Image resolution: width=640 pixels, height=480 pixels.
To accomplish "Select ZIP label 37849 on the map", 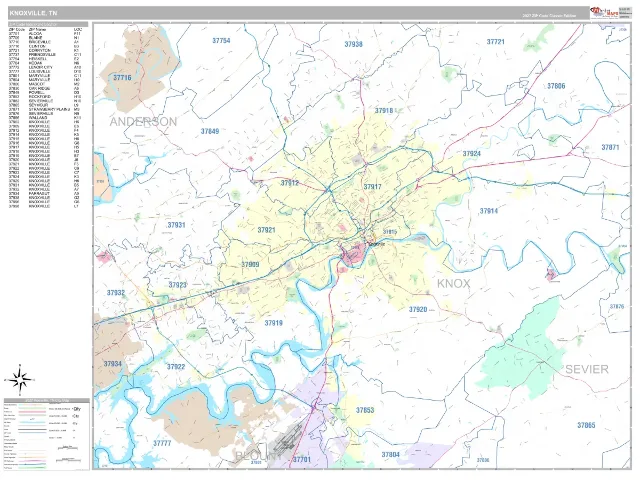I will (x=210, y=131).
